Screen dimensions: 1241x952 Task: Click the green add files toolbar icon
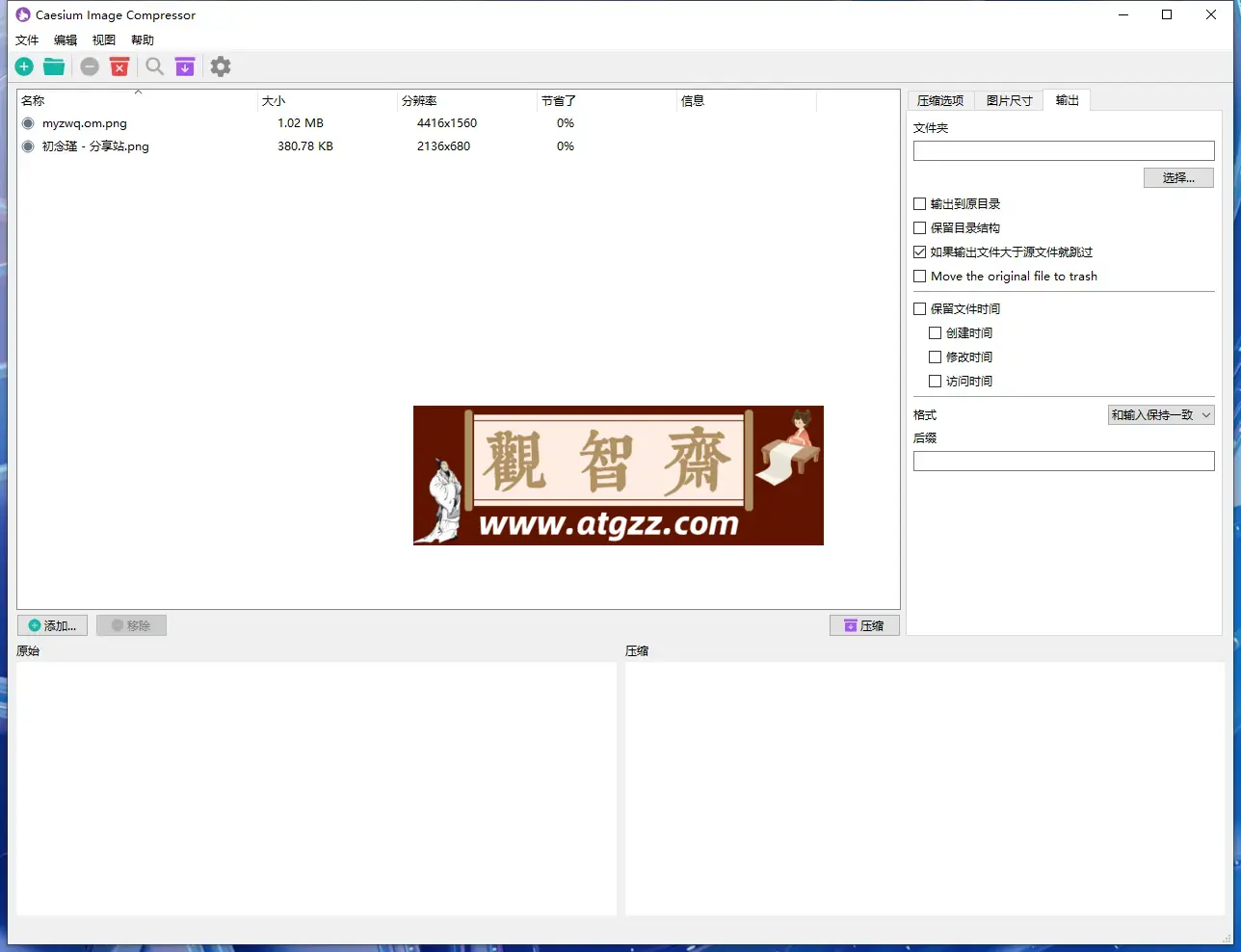(x=24, y=66)
